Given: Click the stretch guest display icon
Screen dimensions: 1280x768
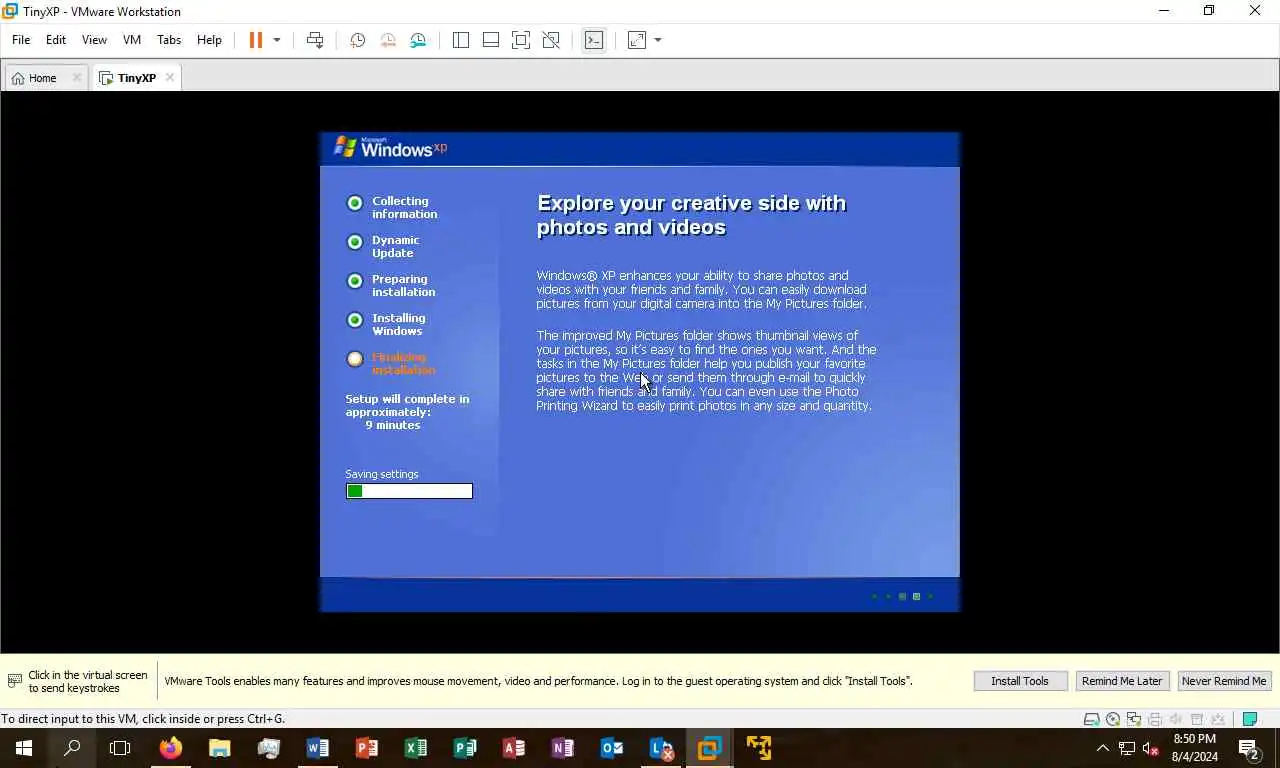Looking at the screenshot, I should (637, 40).
